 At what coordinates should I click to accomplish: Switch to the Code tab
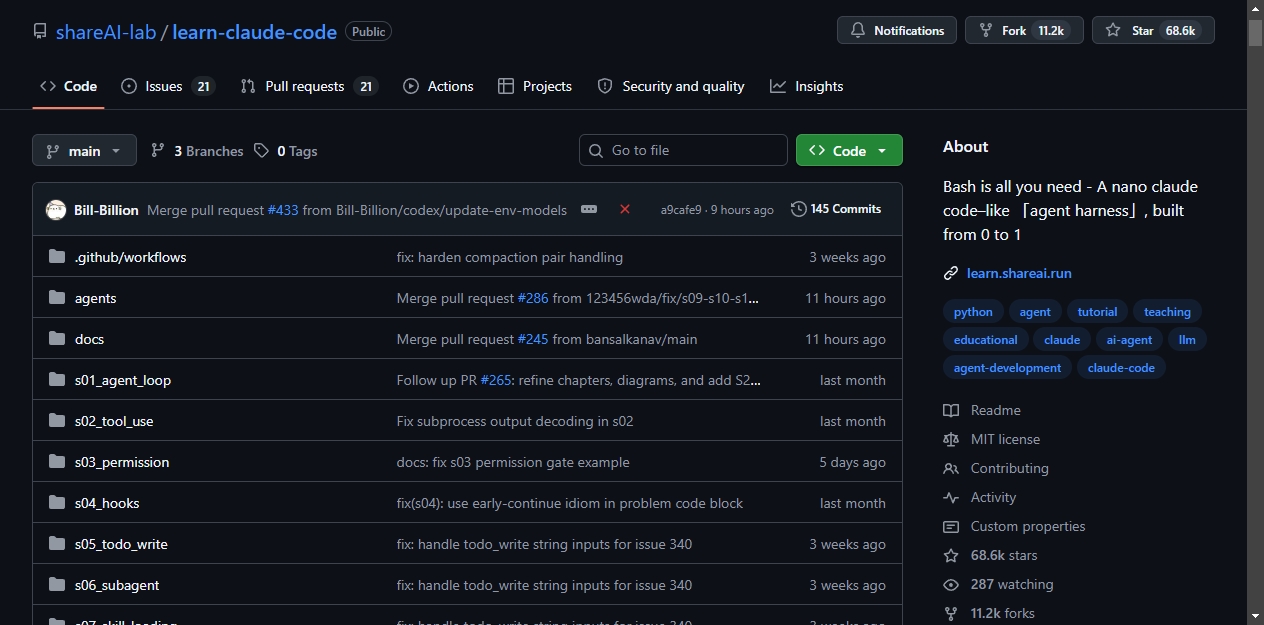[68, 86]
